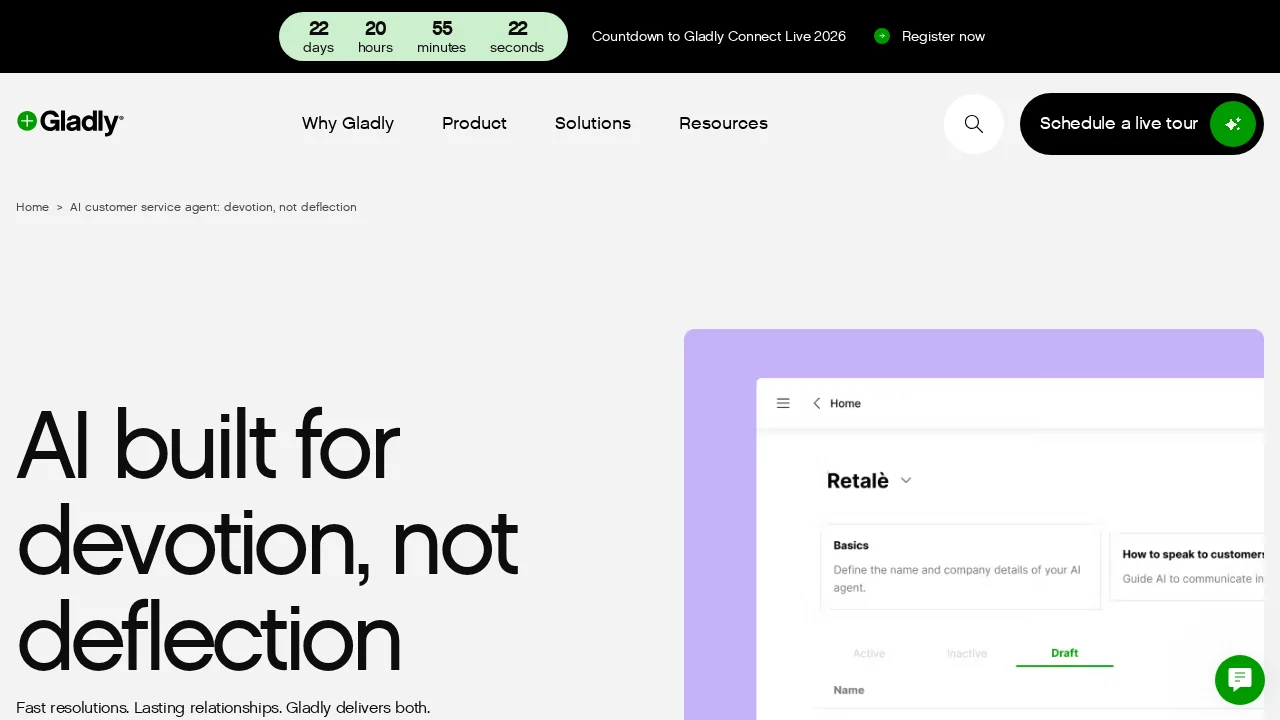Click the green sparkle icon on tour button
The height and width of the screenshot is (720, 1280).
(1232, 124)
